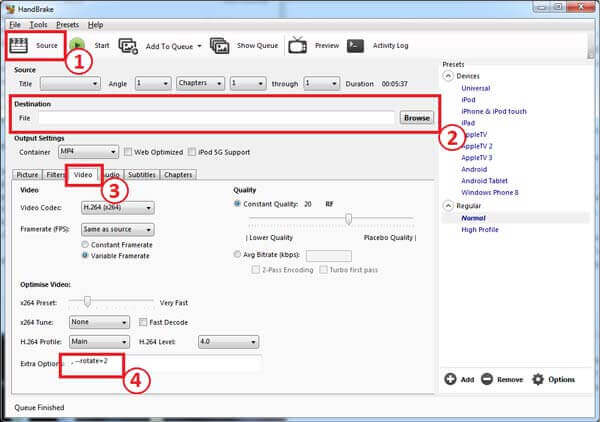
Task: Select the AppleTV 3 preset
Action: (476, 158)
